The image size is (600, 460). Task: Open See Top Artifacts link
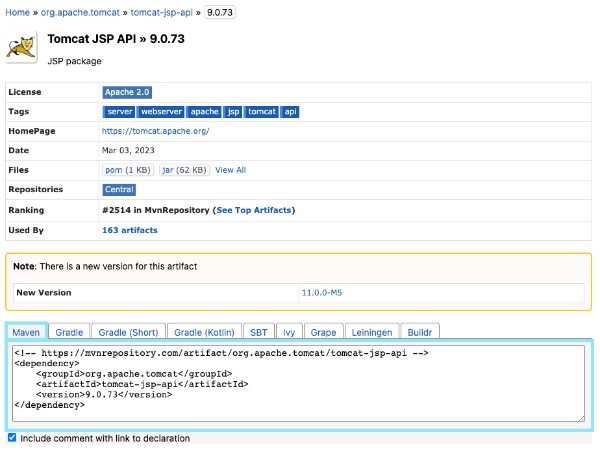pos(254,210)
